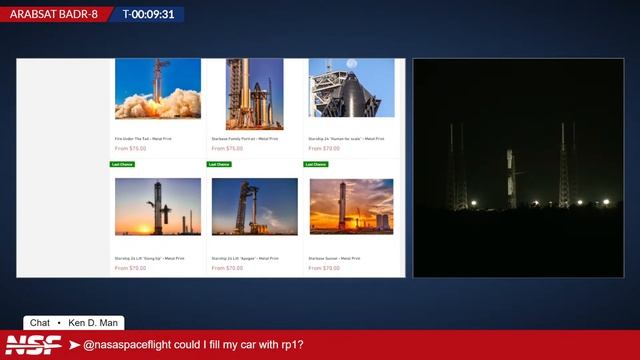The height and width of the screenshot is (360, 640).
Task: Click the Starship 24 Lift Going Up title
Action: tap(149, 258)
